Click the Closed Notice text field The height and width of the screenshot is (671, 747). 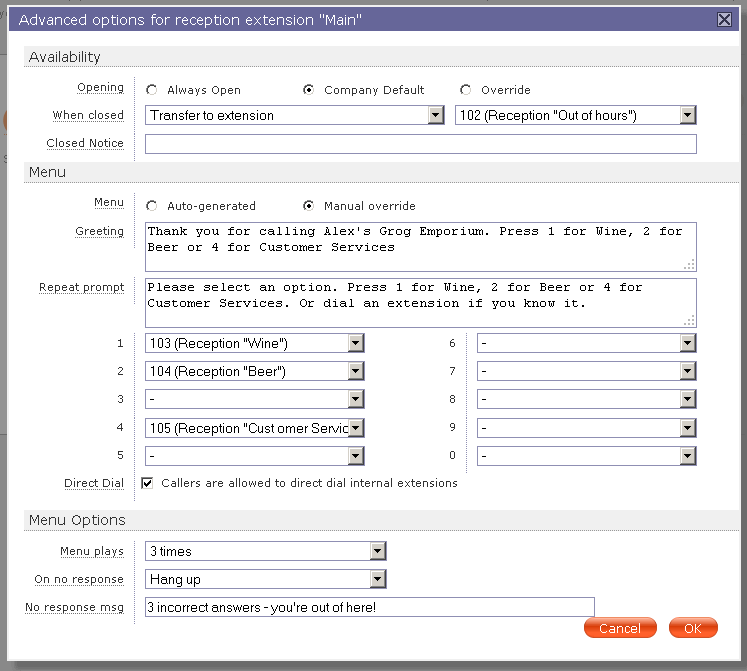point(421,144)
